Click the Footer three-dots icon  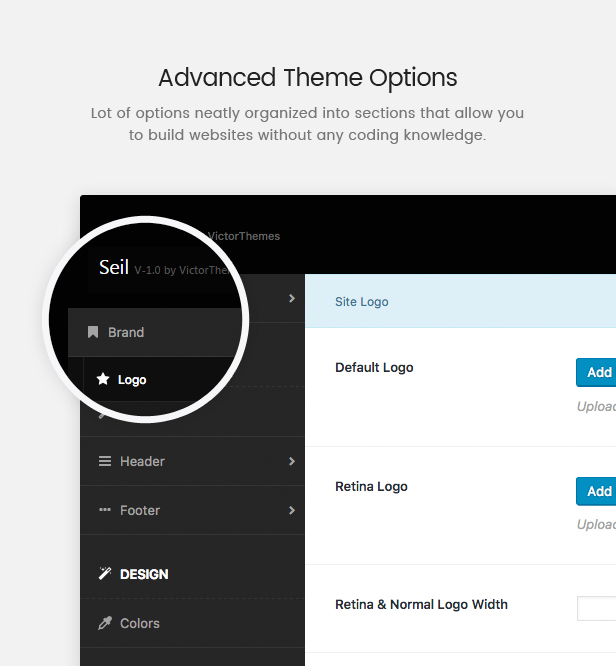[x=105, y=510]
